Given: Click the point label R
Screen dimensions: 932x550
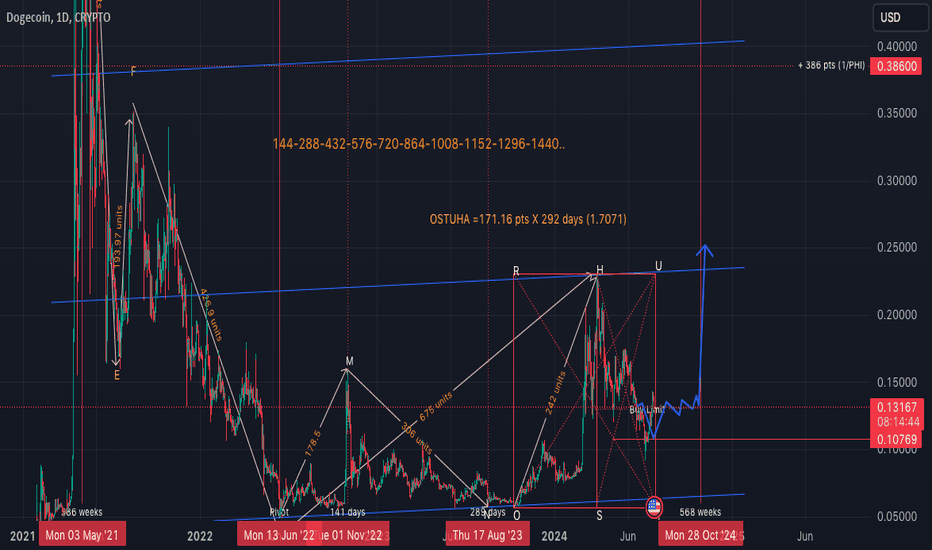Looking at the screenshot, I should 516,271.
